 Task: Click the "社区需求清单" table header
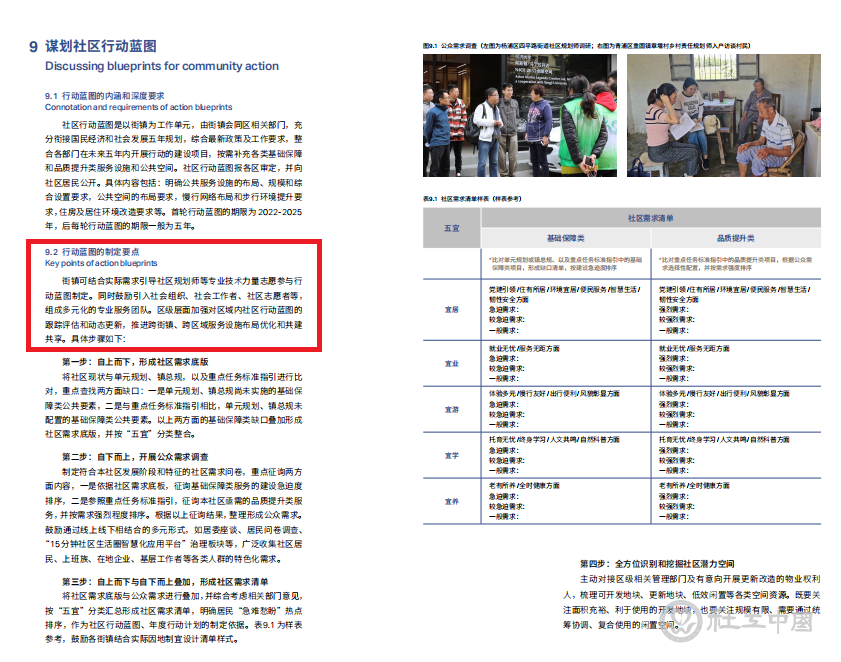(x=651, y=218)
